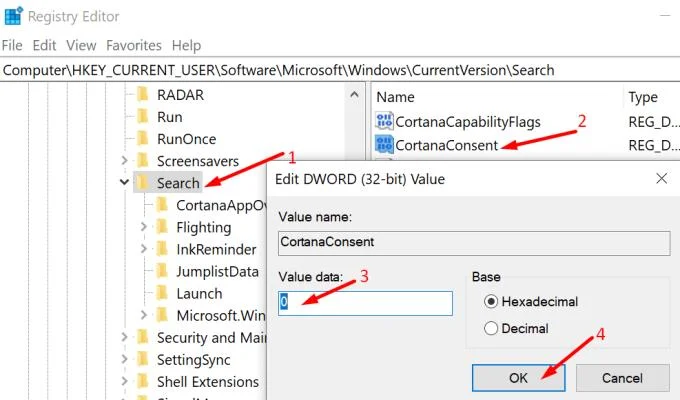The width and height of the screenshot is (680, 400).
Task: Click the Screensavers folder icon
Action: coord(143,161)
